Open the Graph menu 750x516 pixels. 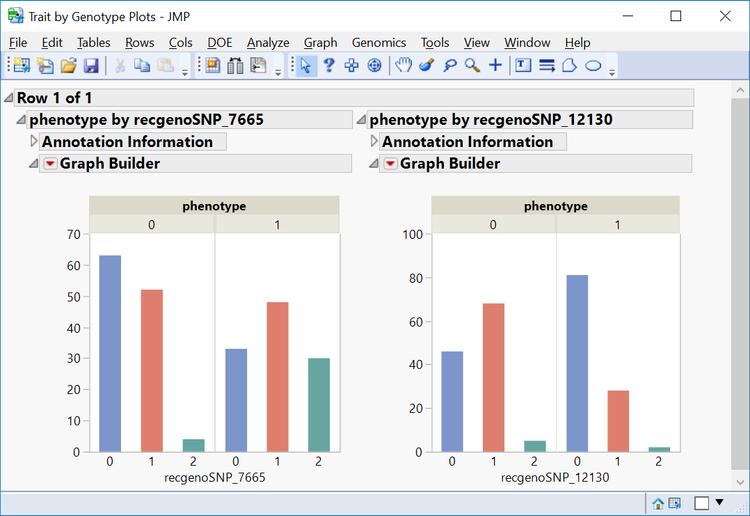point(320,43)
